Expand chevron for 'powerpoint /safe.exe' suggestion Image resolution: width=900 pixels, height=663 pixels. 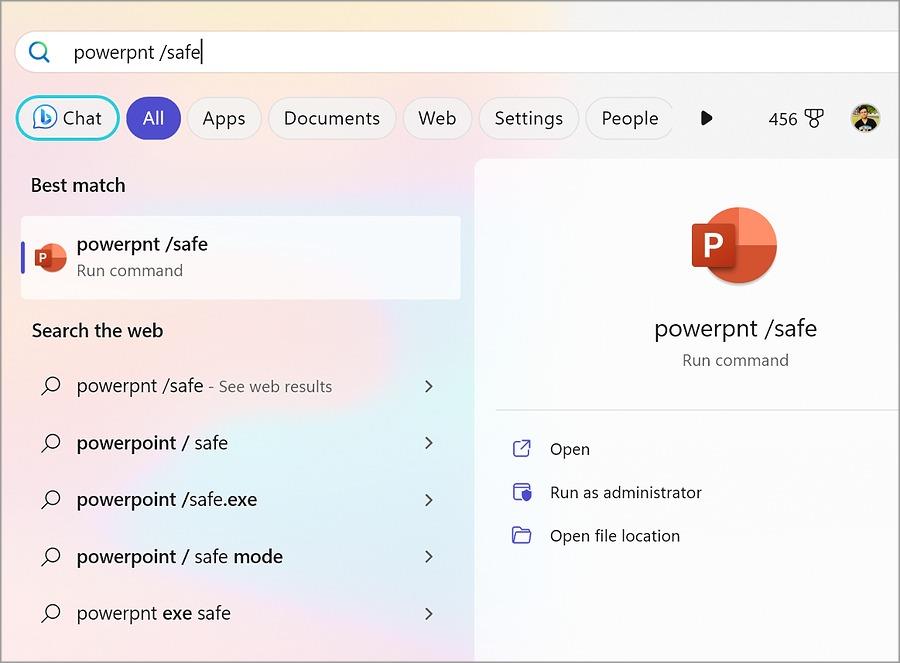click(429, 500)
